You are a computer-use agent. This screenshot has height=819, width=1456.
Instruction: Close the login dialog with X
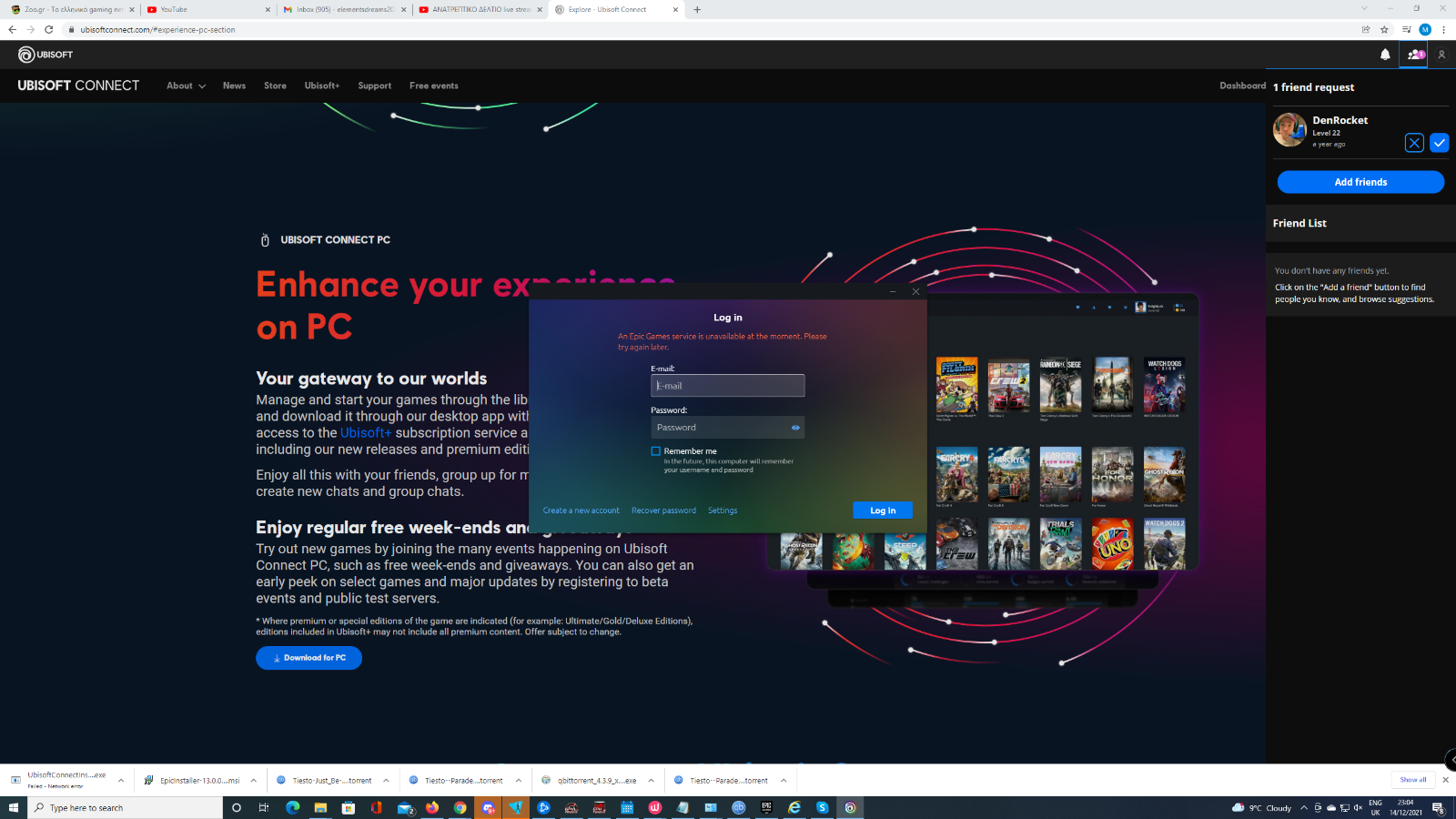coord(915,291)
